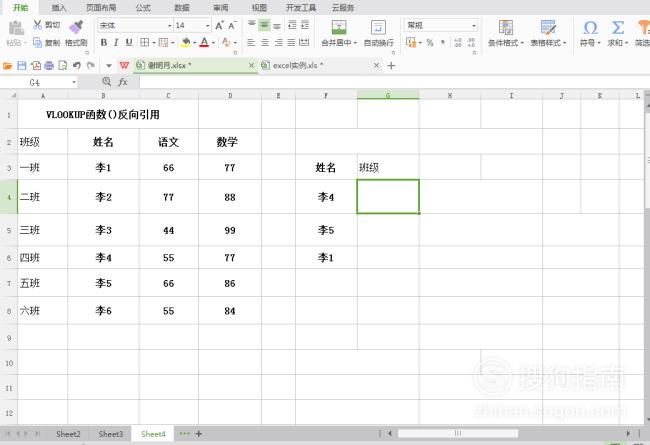Click the open folder icon in quick toolbar
Screen dimensions: 650x445
7,66
